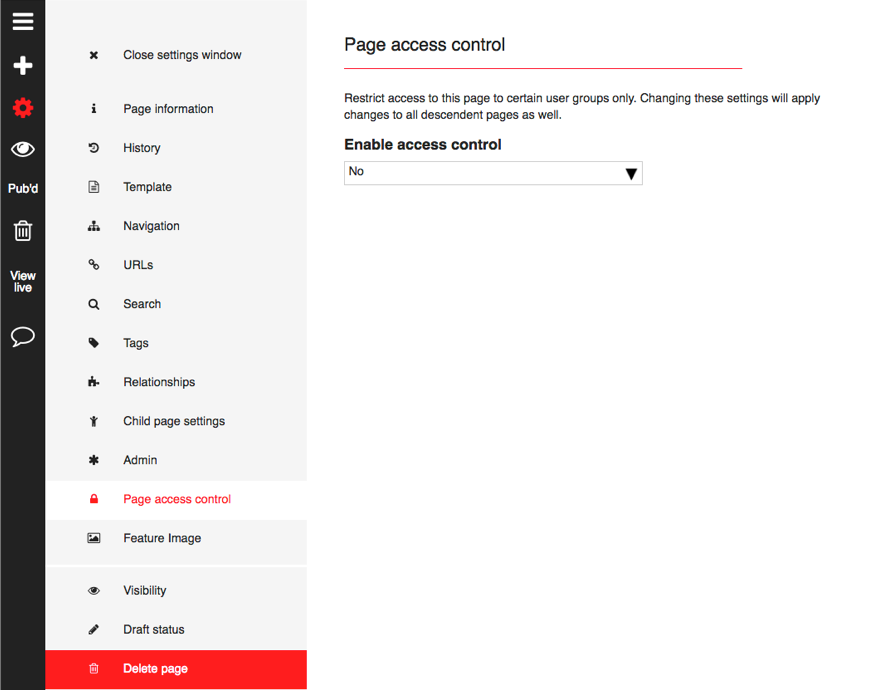875x690 pixels.
Task: Select Page access control item
Action: [176, 500]
